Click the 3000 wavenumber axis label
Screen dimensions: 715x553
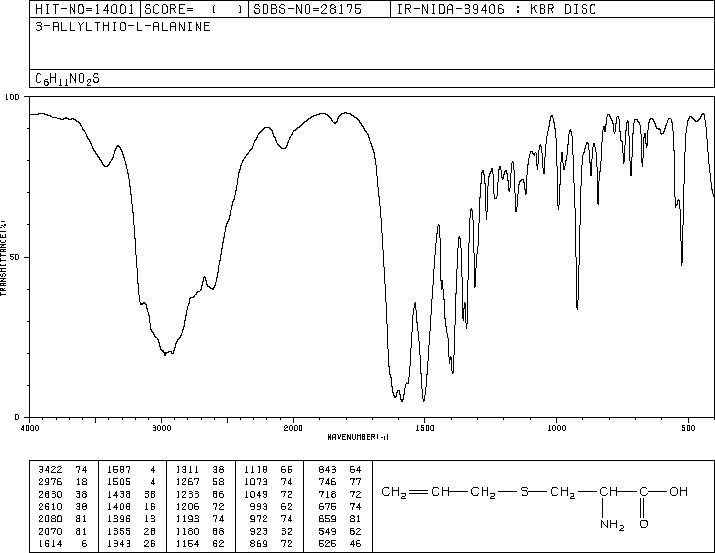point(161,428)
